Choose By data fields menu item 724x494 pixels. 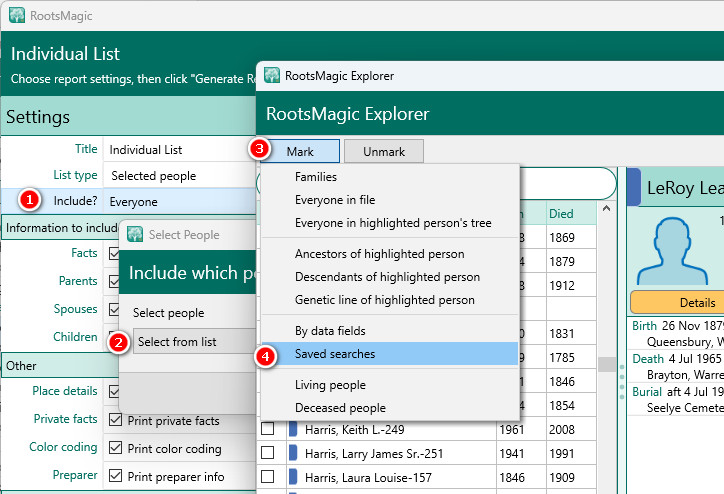(390, 331)
